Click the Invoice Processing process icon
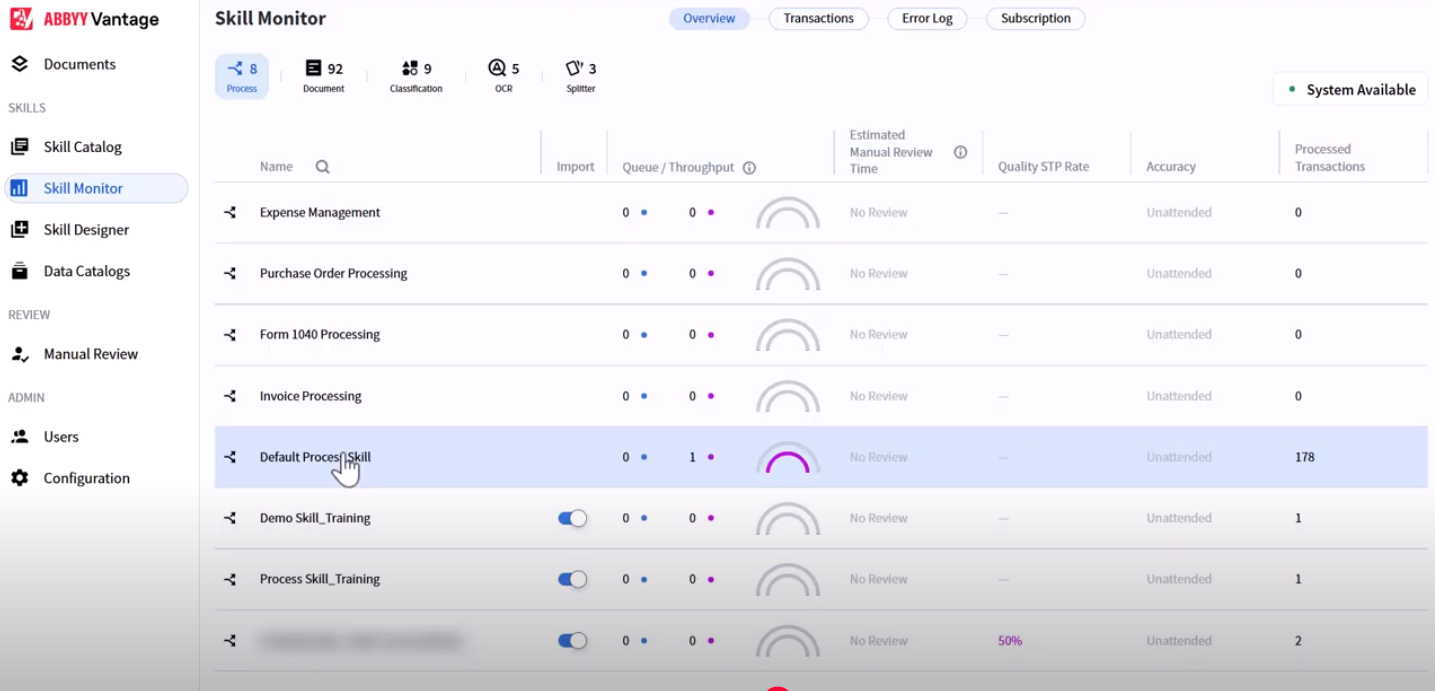 [230, 396]
